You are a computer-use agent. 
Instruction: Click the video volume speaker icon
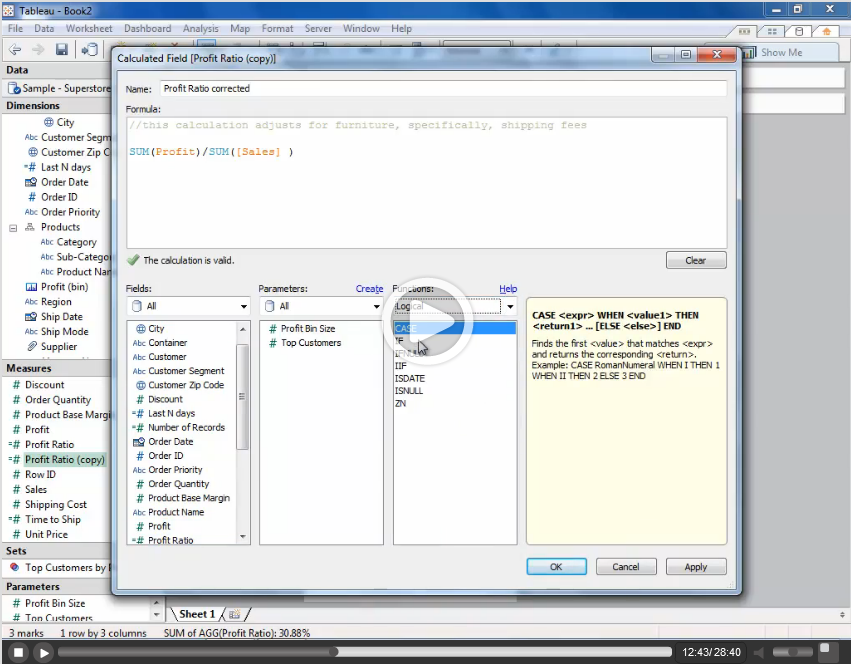pos(758,652)
